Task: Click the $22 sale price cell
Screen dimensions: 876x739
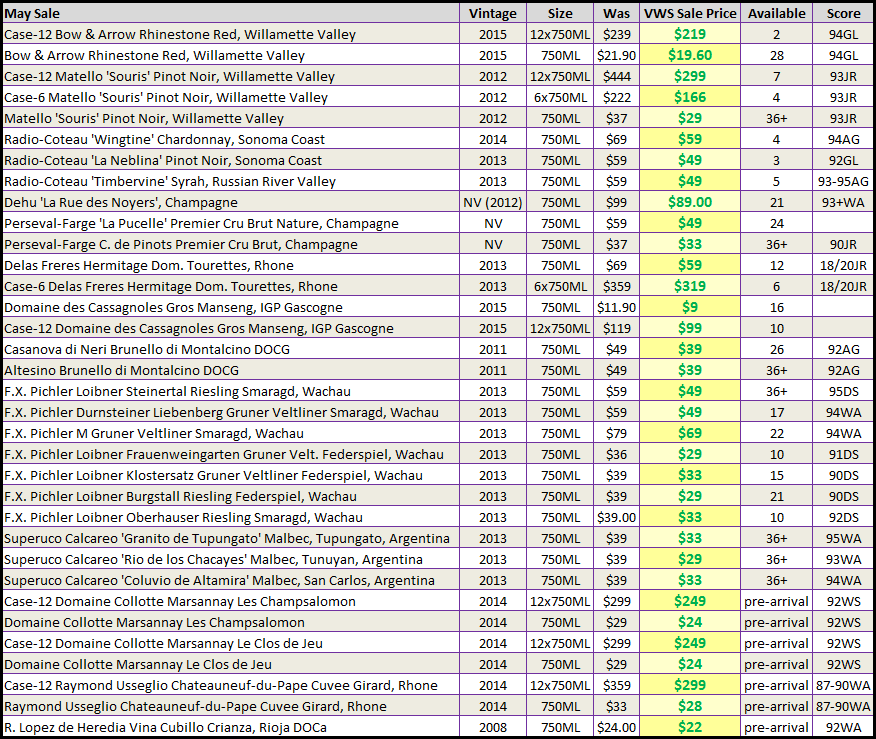Action: [x=690, y=727]
